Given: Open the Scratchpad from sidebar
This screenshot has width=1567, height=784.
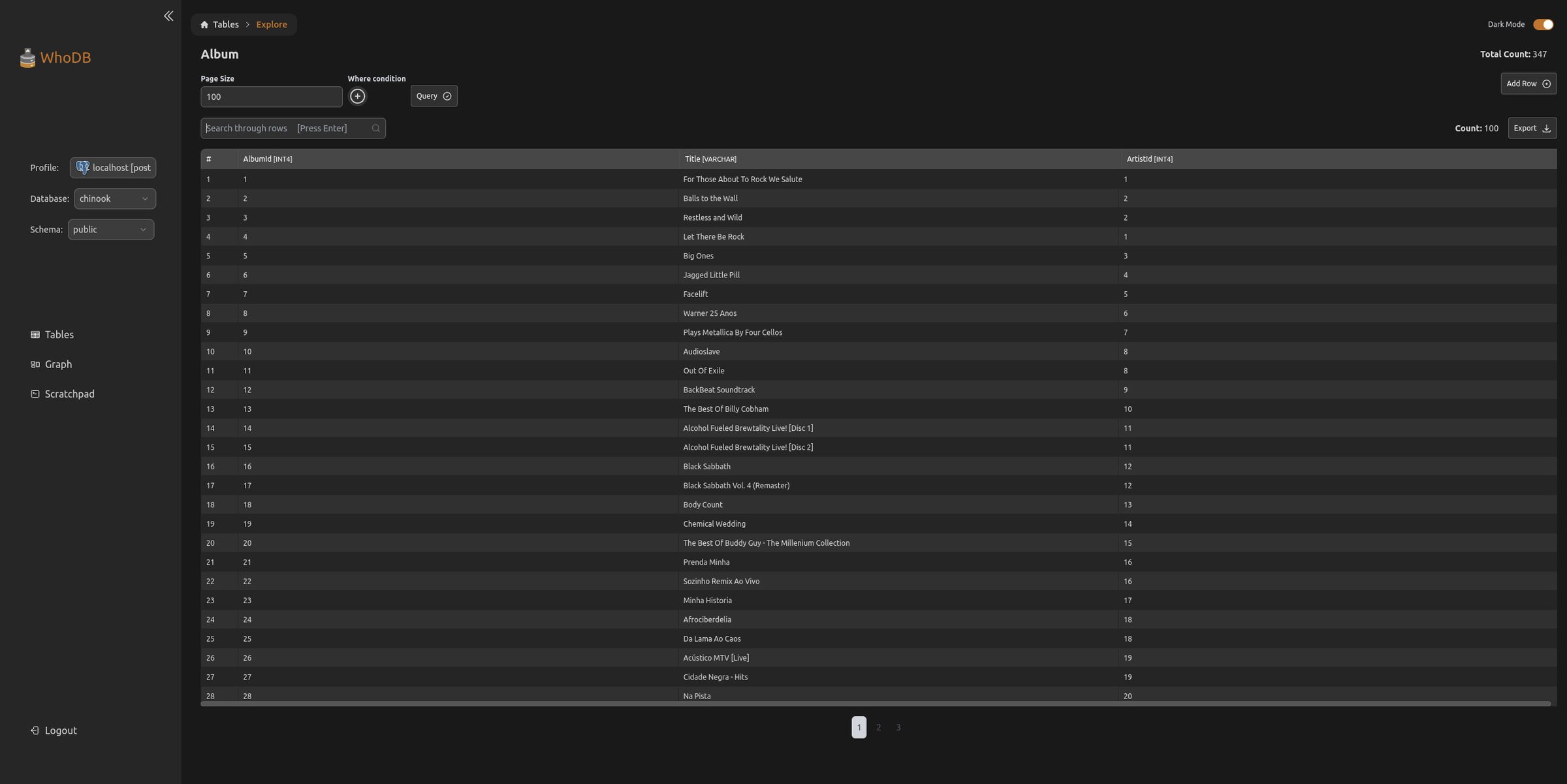Looking at the screenshot, I should click(x=69, y=393).
